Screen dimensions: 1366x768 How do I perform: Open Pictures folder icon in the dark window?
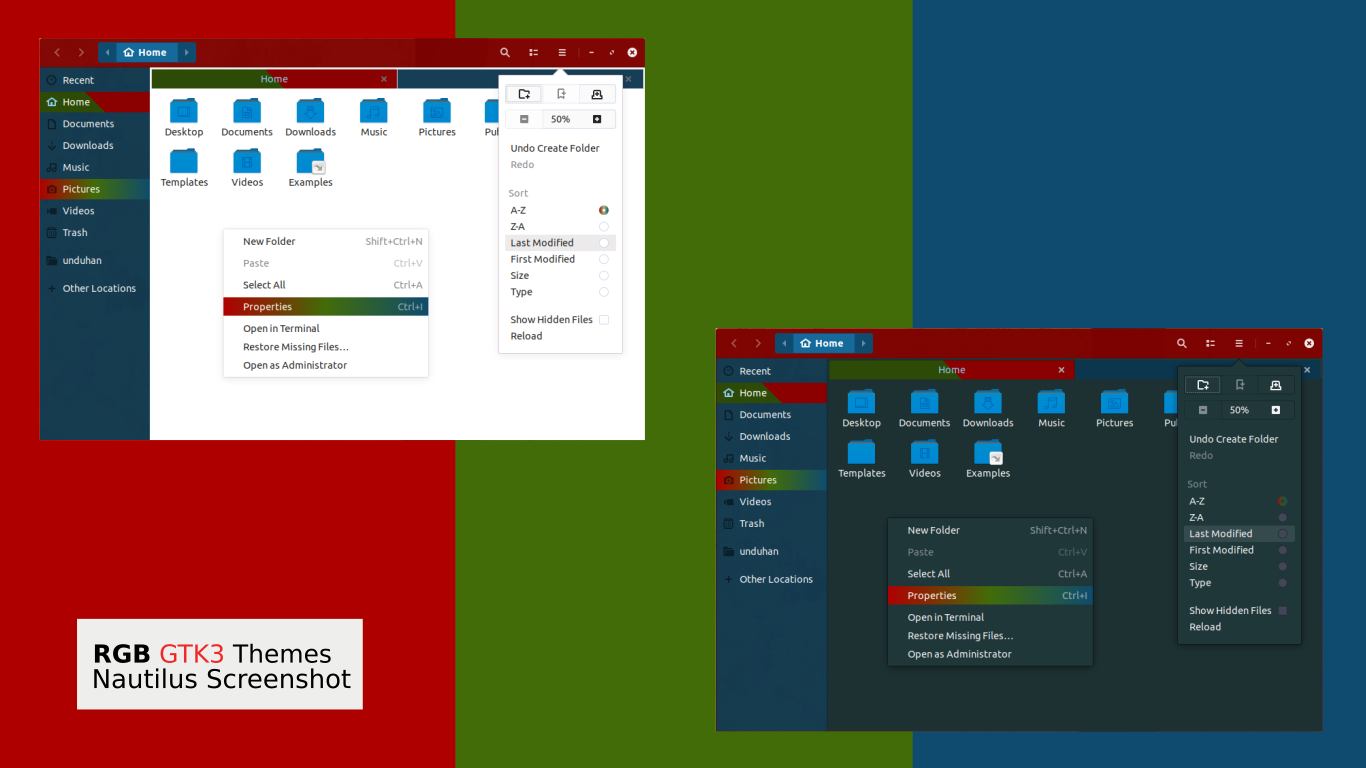1114,402
